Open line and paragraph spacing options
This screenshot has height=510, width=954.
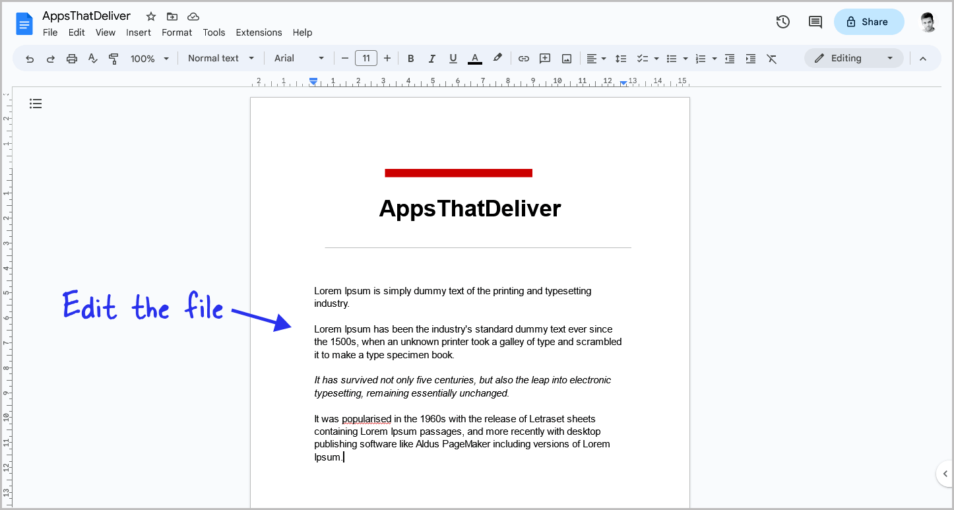(621, 59)
